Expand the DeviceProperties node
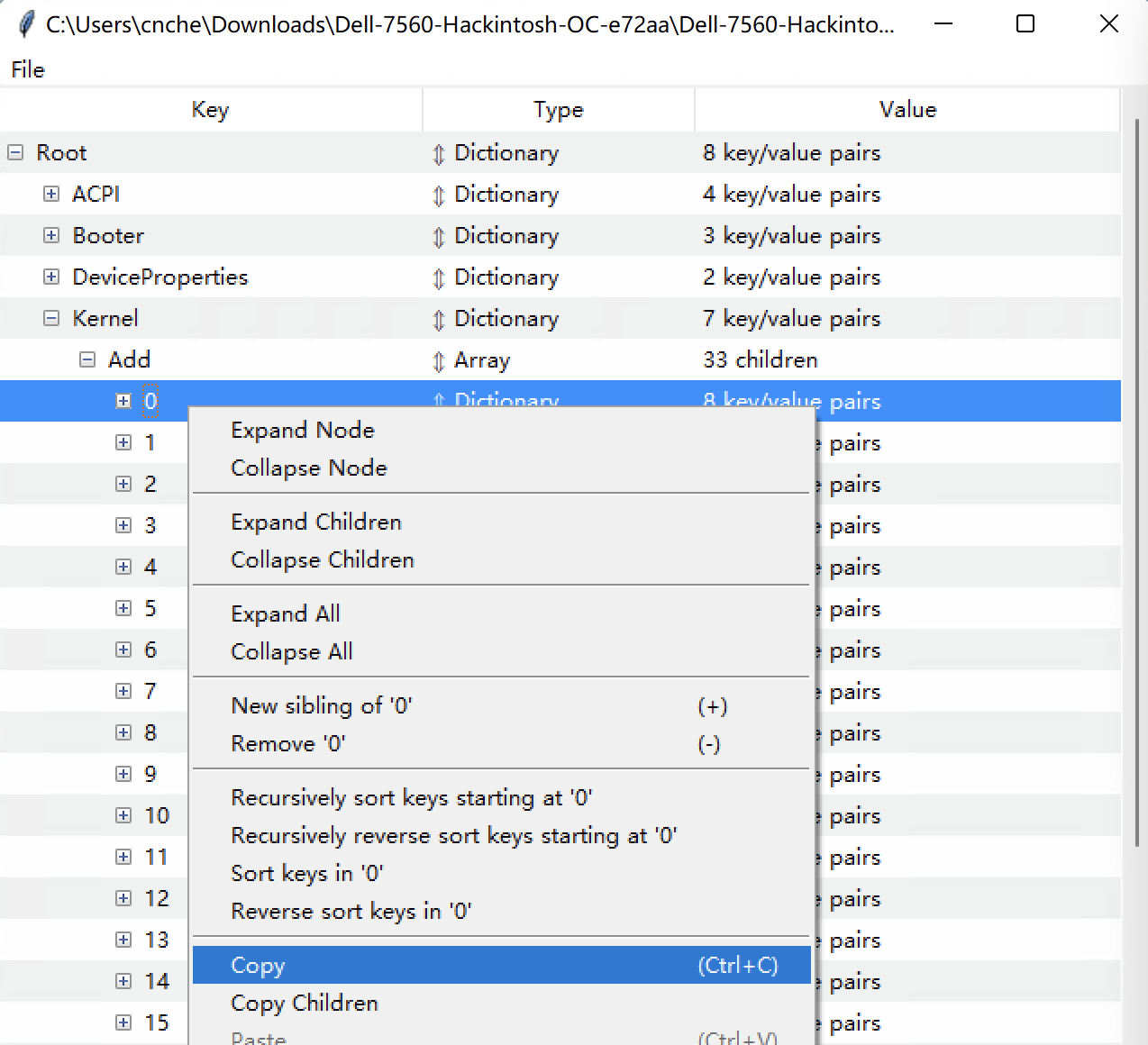Viewport: 1148px width, 1045px height. 51,277
